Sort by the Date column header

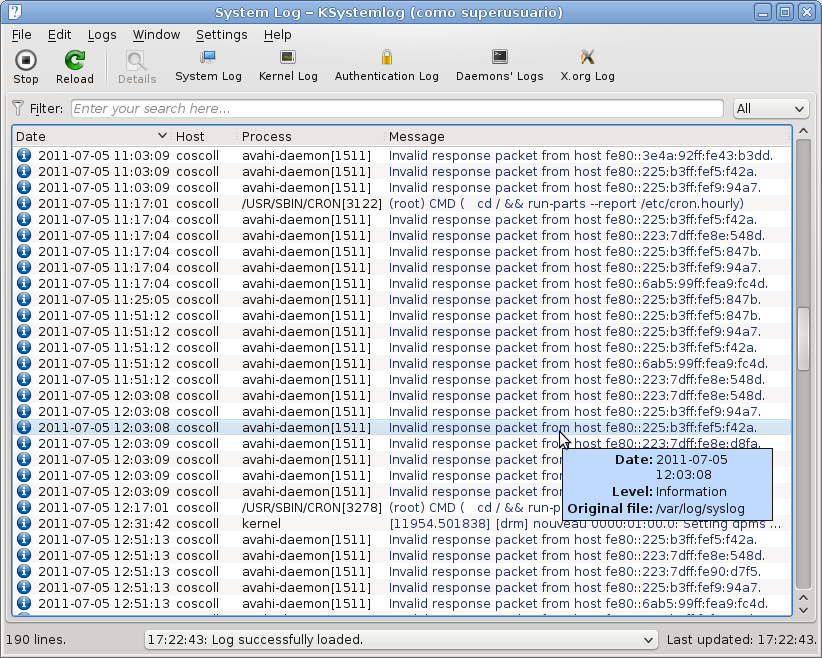pos(90,136)
